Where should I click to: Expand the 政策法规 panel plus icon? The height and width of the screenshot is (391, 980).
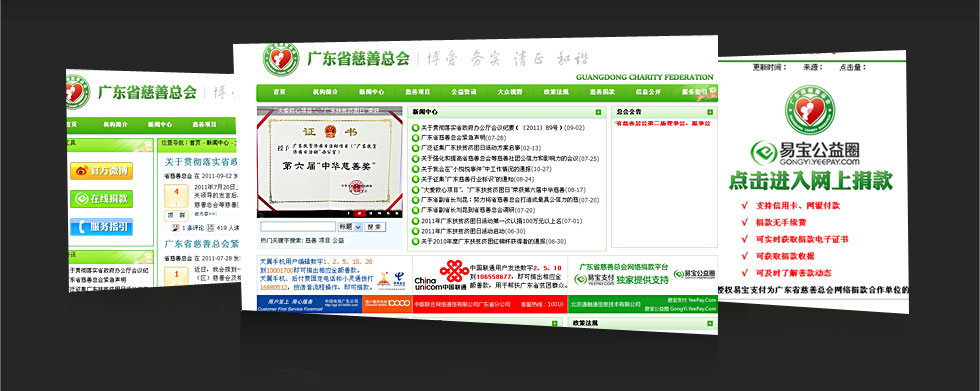pyautogui.click(x=710, y=323)
